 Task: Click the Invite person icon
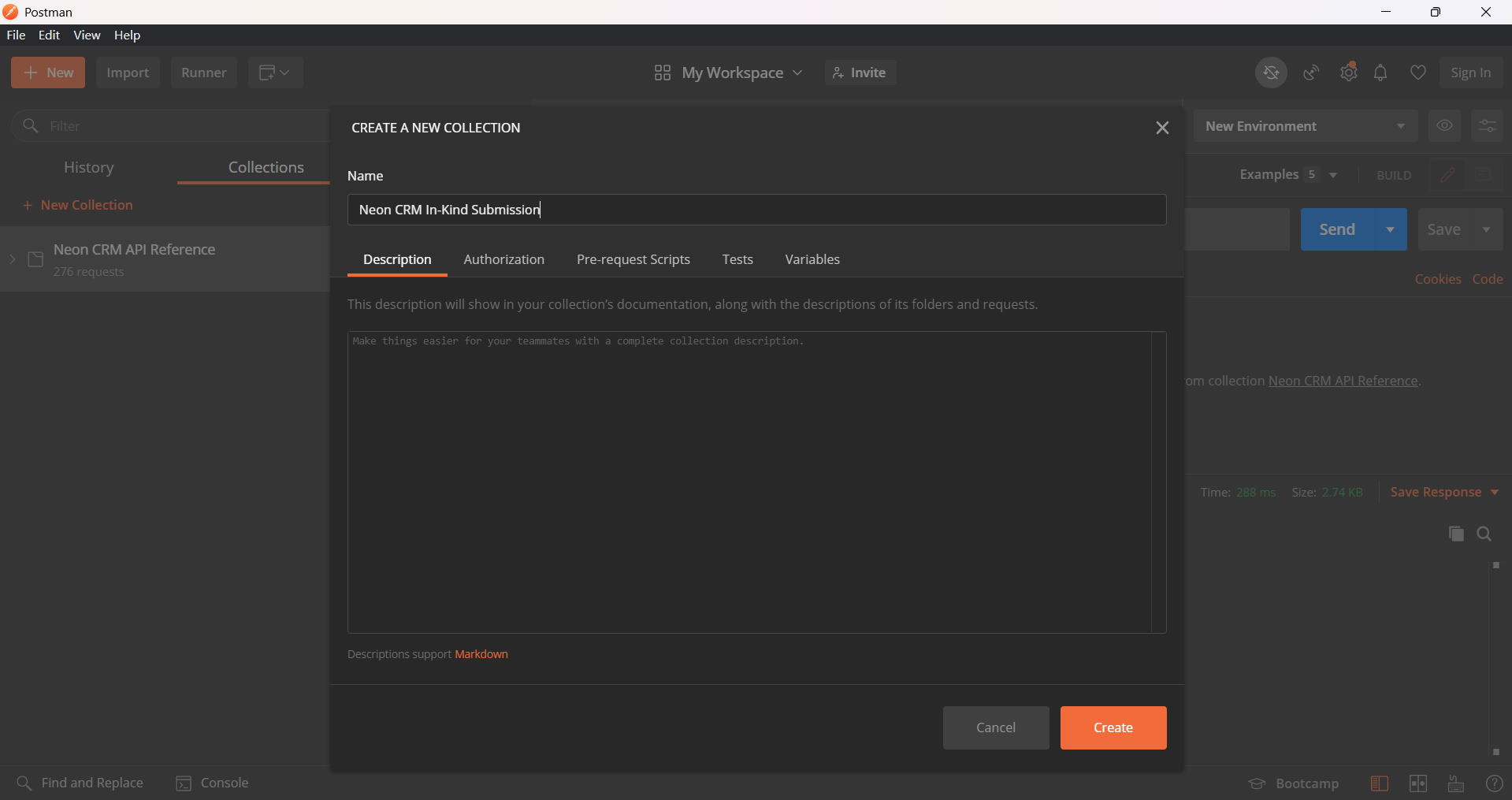[x=838, y=73]
